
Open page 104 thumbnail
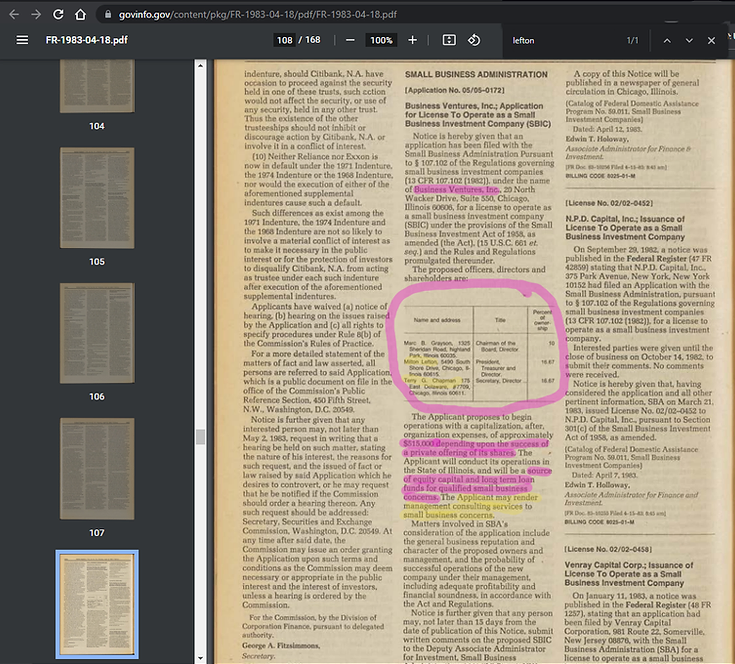click(97, 86)
